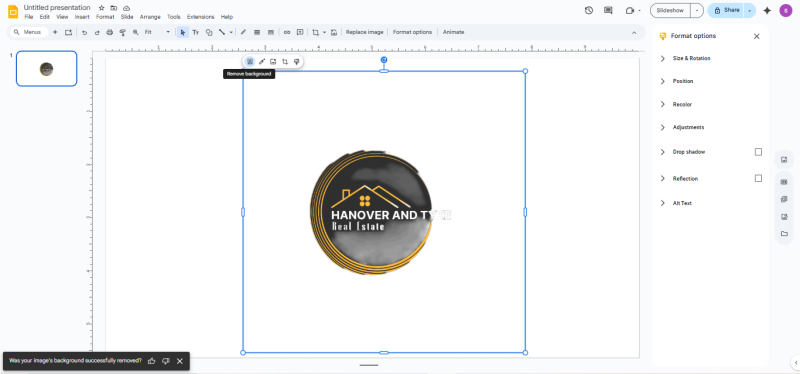Open the Insert menu

click(82, 17)
